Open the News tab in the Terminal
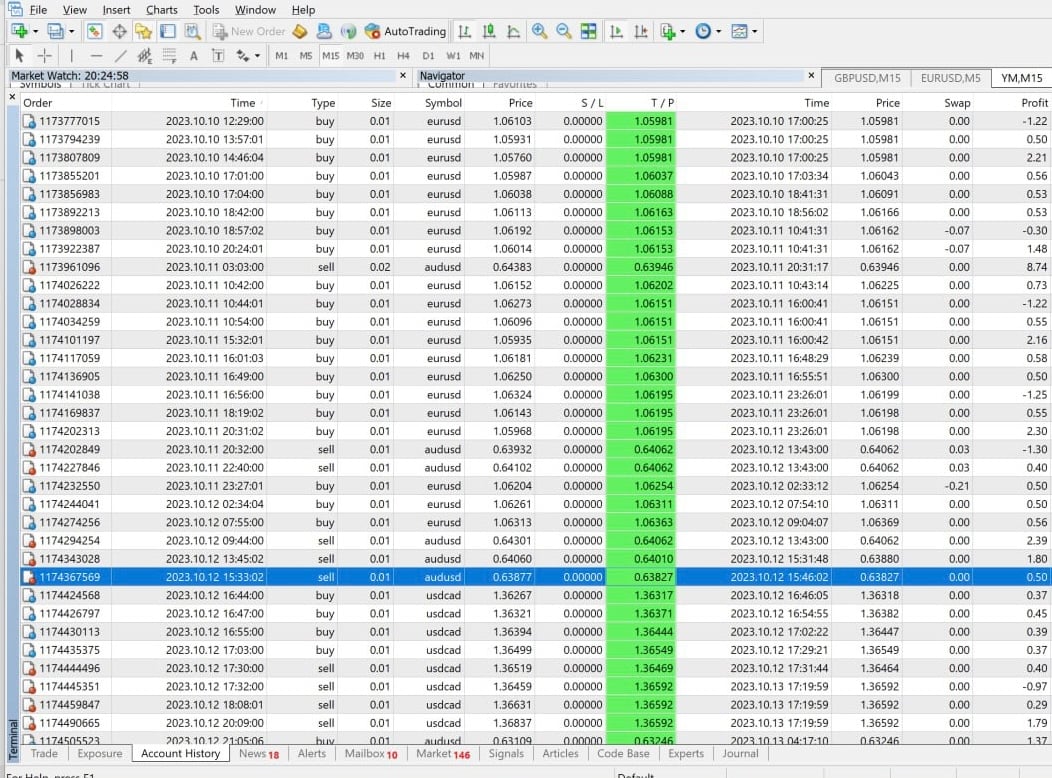 click(259, 753)
